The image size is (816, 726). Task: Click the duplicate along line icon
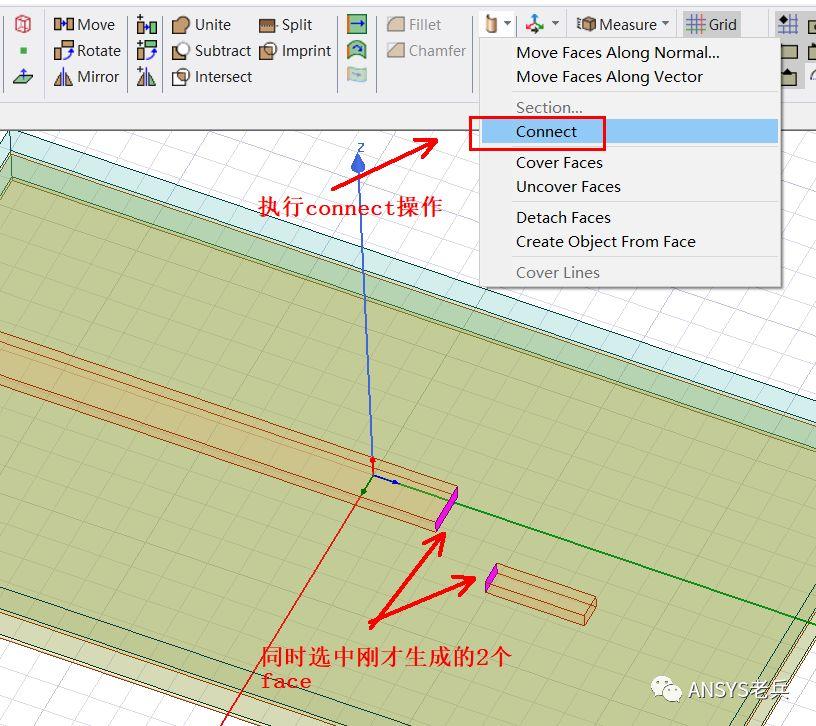(147, 24)
